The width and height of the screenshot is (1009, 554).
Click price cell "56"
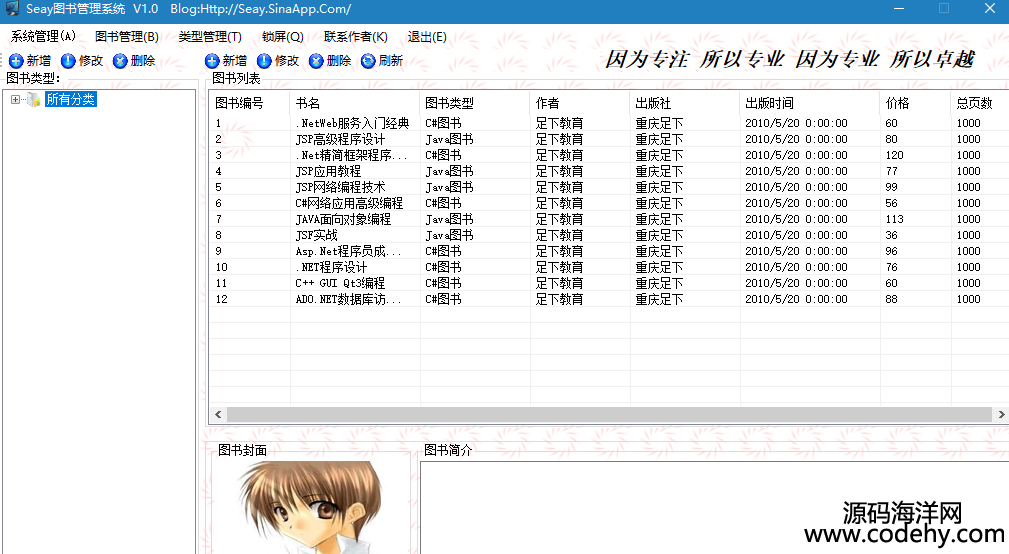(891, 203)
